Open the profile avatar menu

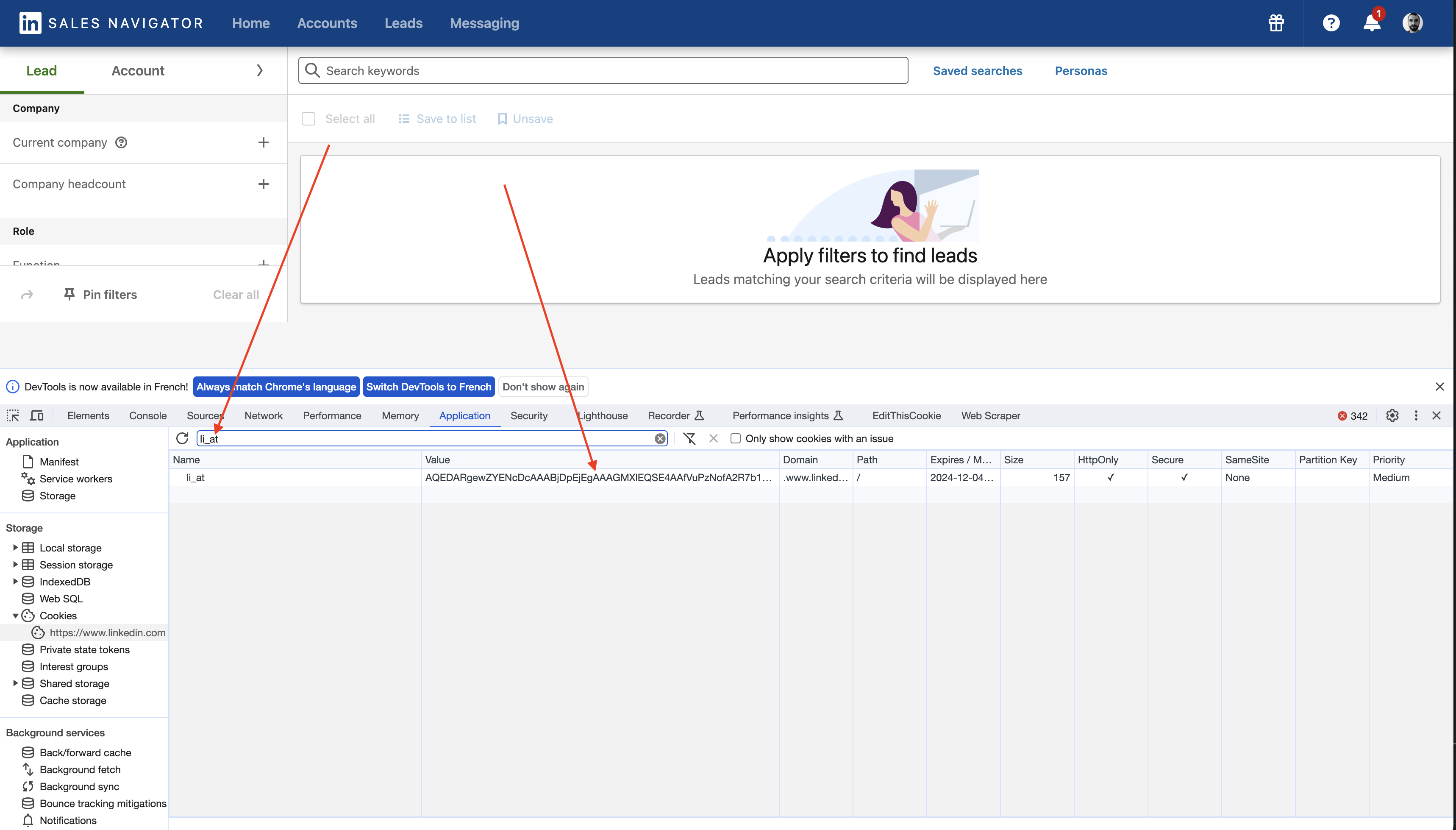[1413, 23]
